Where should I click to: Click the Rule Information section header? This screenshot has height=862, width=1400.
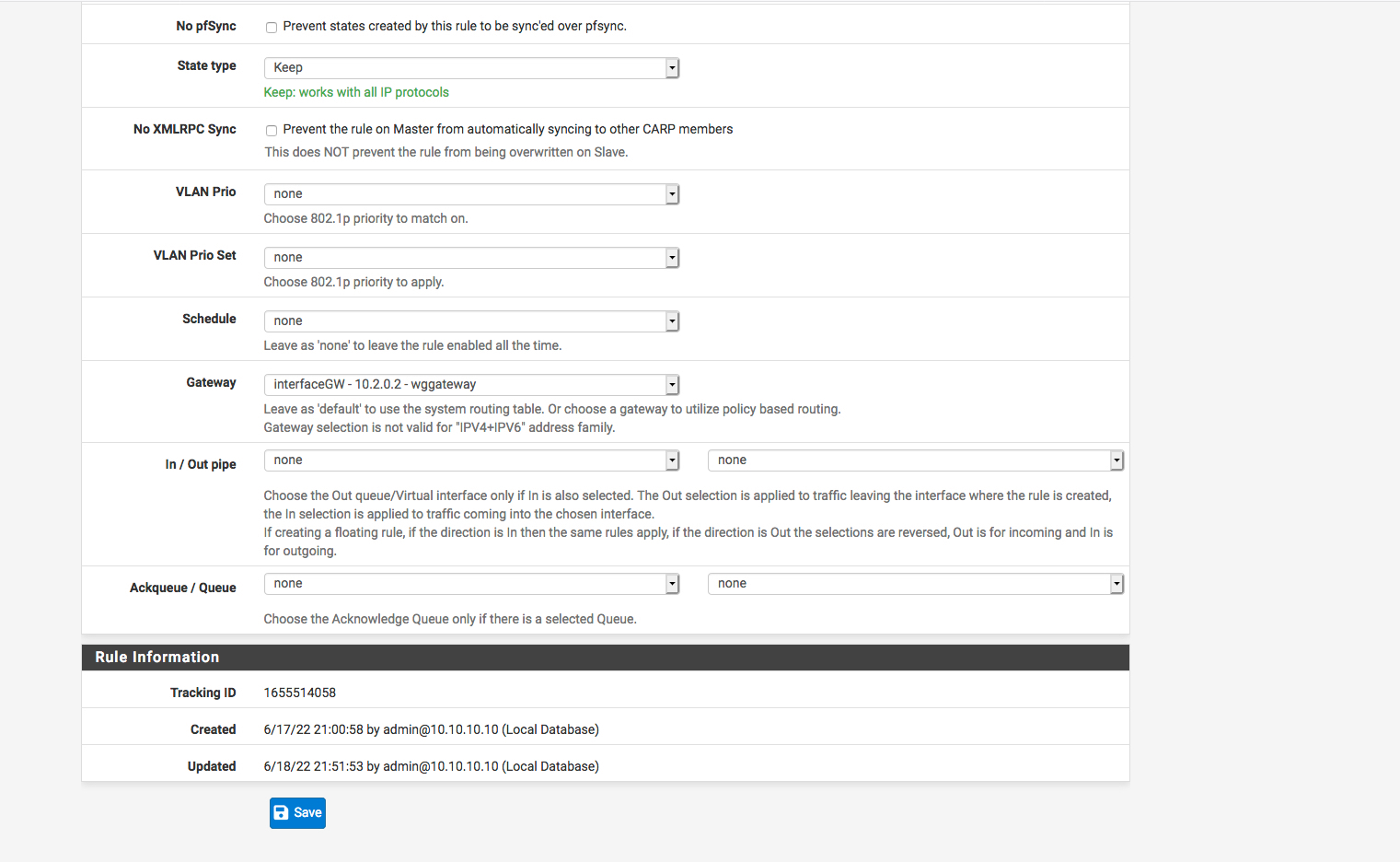[606, 658]
